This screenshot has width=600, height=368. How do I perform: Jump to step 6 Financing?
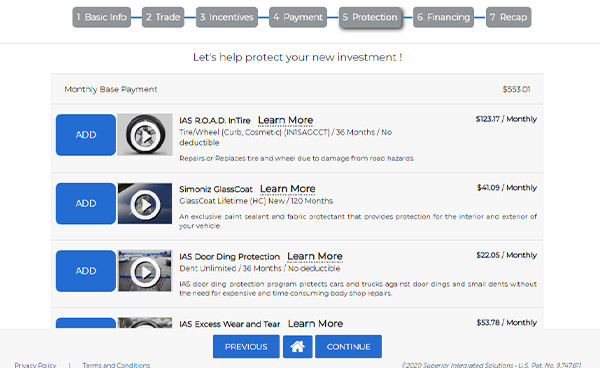443,17
